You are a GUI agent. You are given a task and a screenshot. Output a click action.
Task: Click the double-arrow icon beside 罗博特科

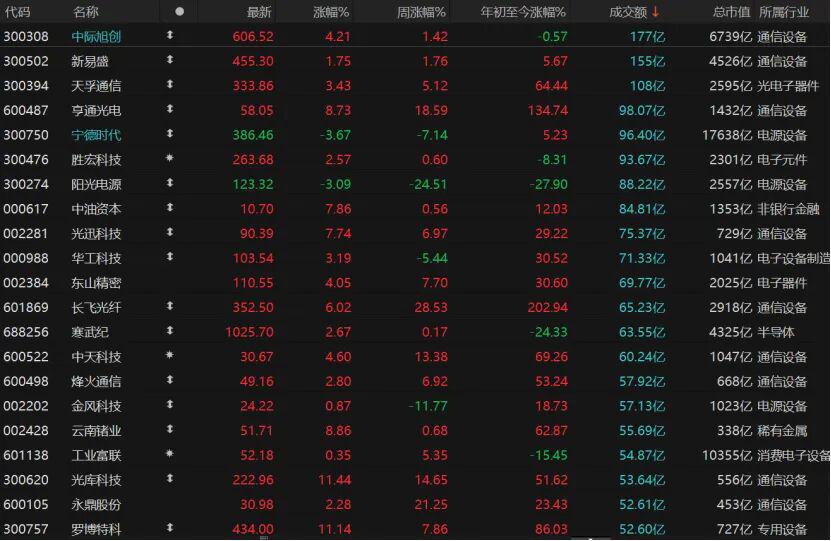(x=170, y=529)
